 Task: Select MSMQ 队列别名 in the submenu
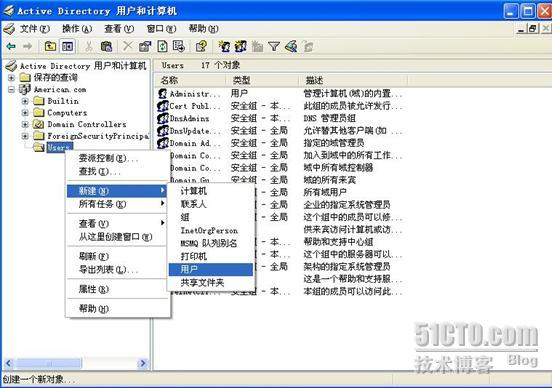pyautogui.click(x=211, y=244)
